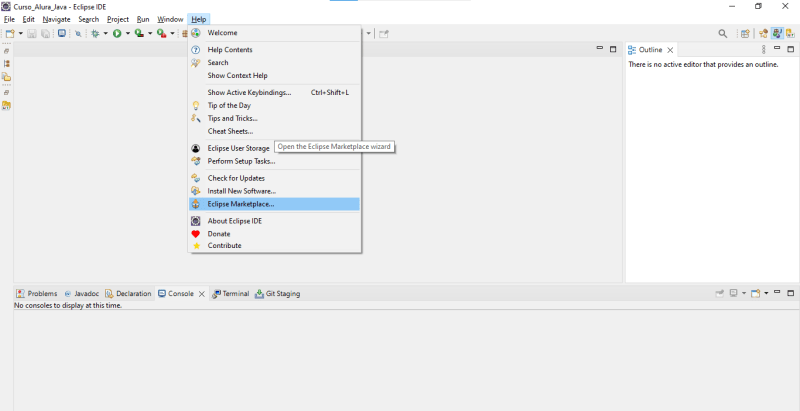Expand the External Tools dropdown arrow
Viewport: 800px width, 411px height.
[x=172, y=34]
